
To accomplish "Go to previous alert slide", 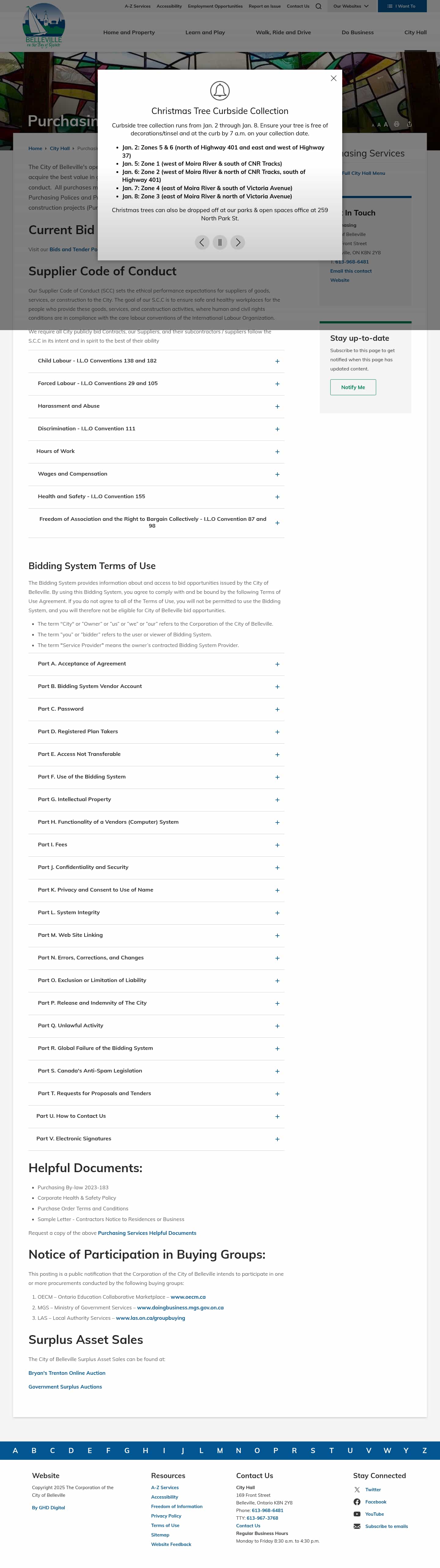I will click(x=202, y=242).
